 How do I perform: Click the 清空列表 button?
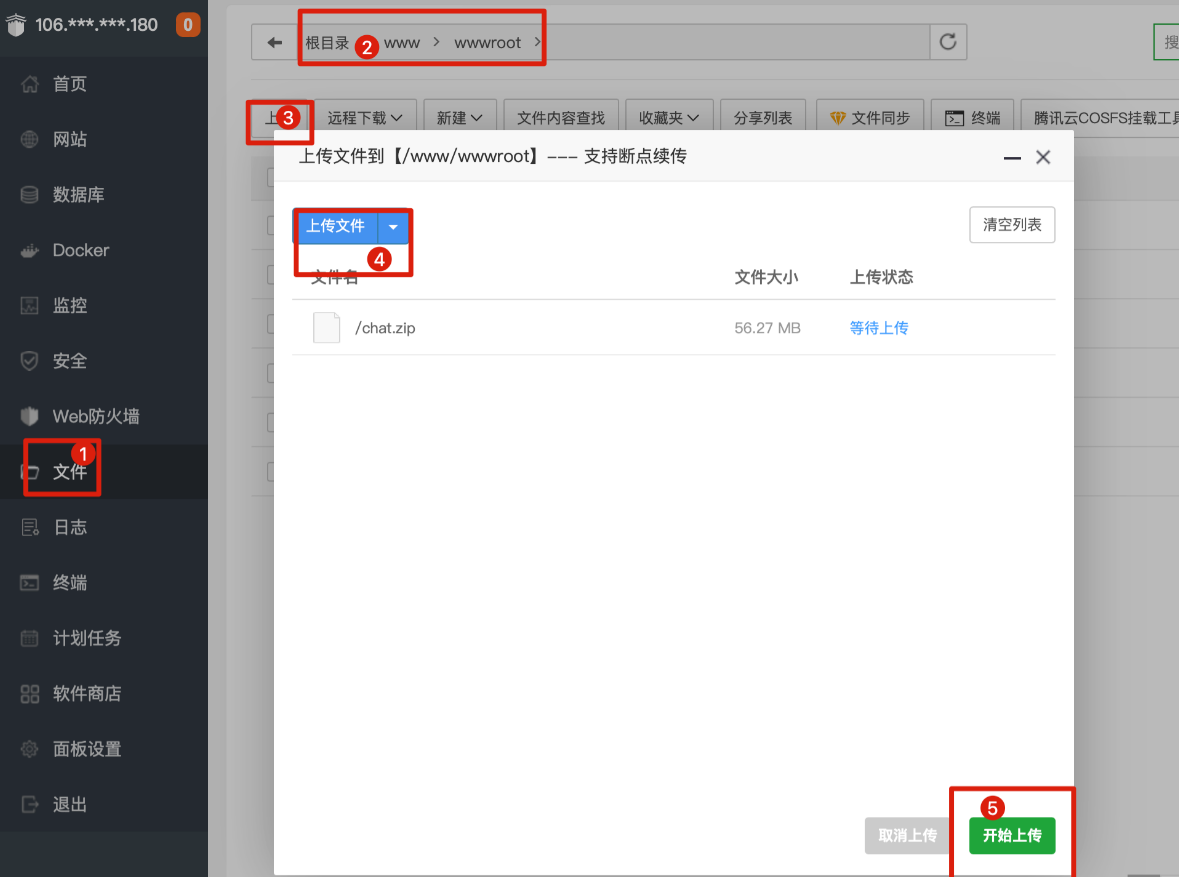[1012, 225]
